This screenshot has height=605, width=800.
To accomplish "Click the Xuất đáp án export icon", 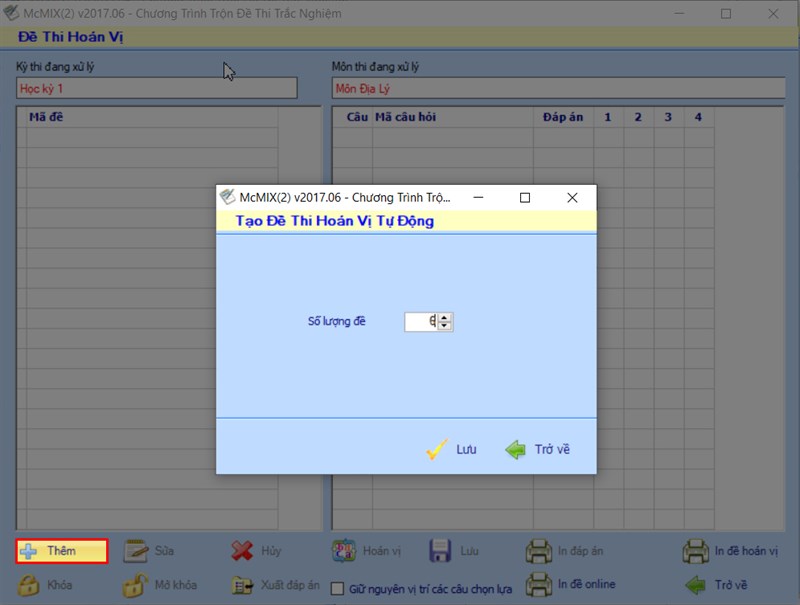I will pyautogui.click(x=242, y=586).
